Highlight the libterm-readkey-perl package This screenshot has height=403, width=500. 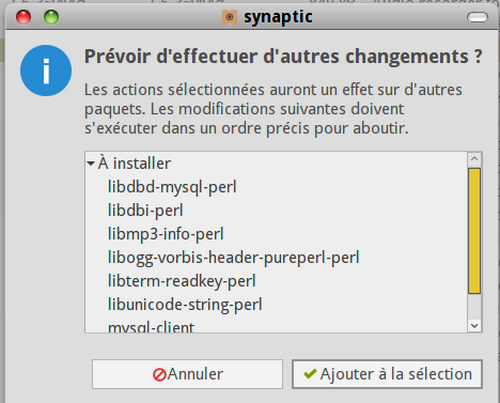(182, 281)
